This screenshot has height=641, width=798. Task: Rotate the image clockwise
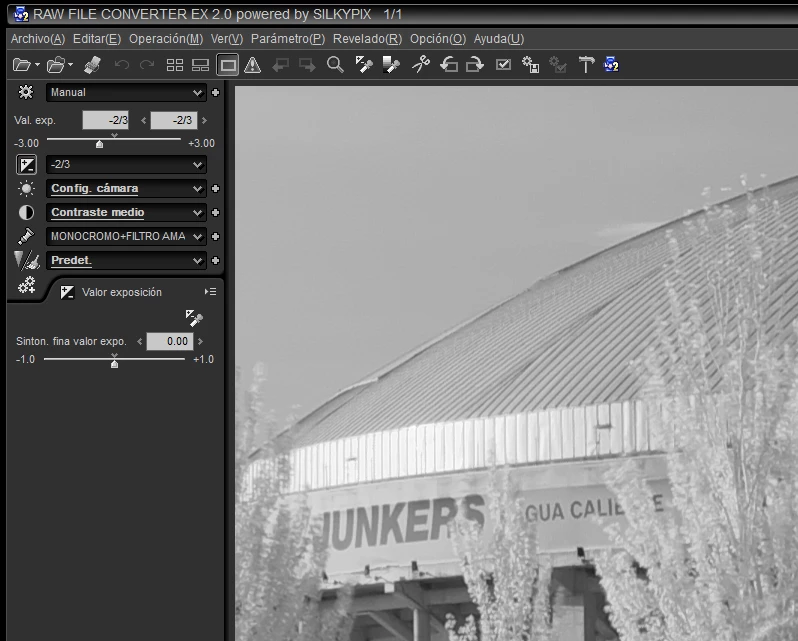475,65
